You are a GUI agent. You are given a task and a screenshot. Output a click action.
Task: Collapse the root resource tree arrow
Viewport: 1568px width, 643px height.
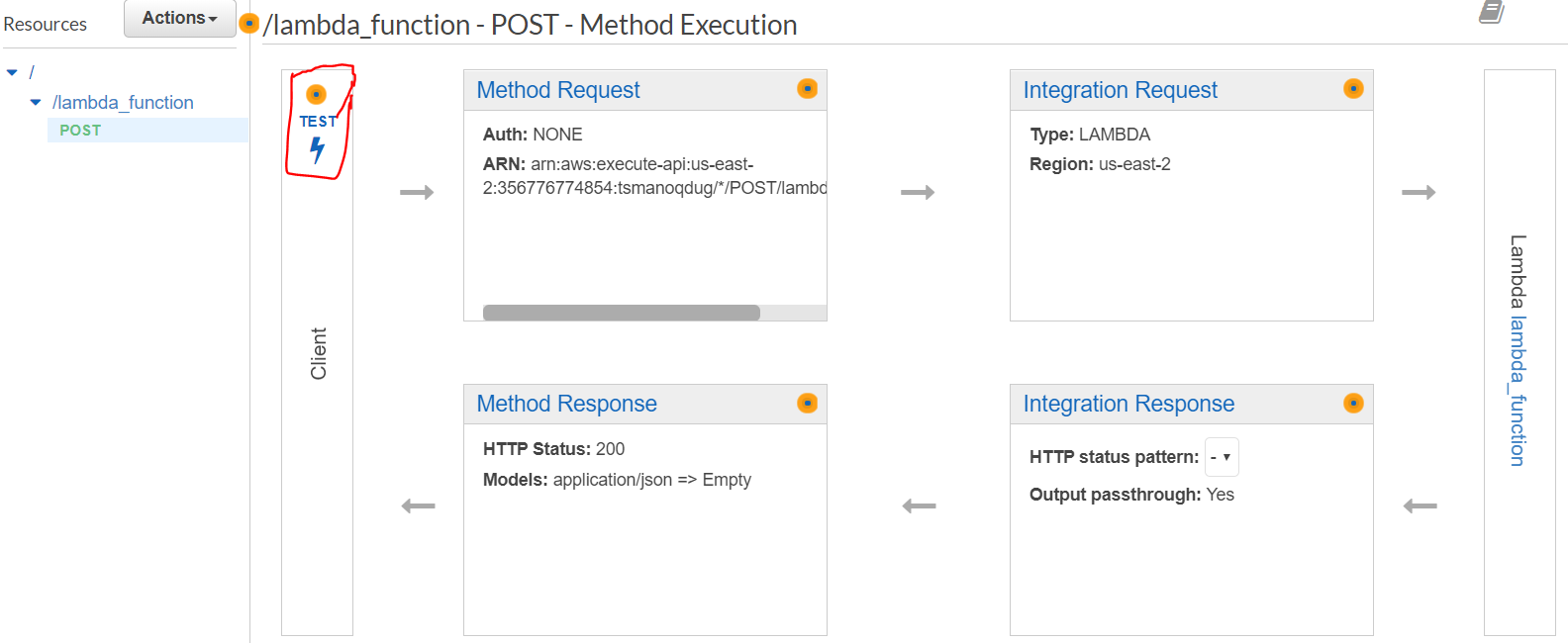point(12,72)
